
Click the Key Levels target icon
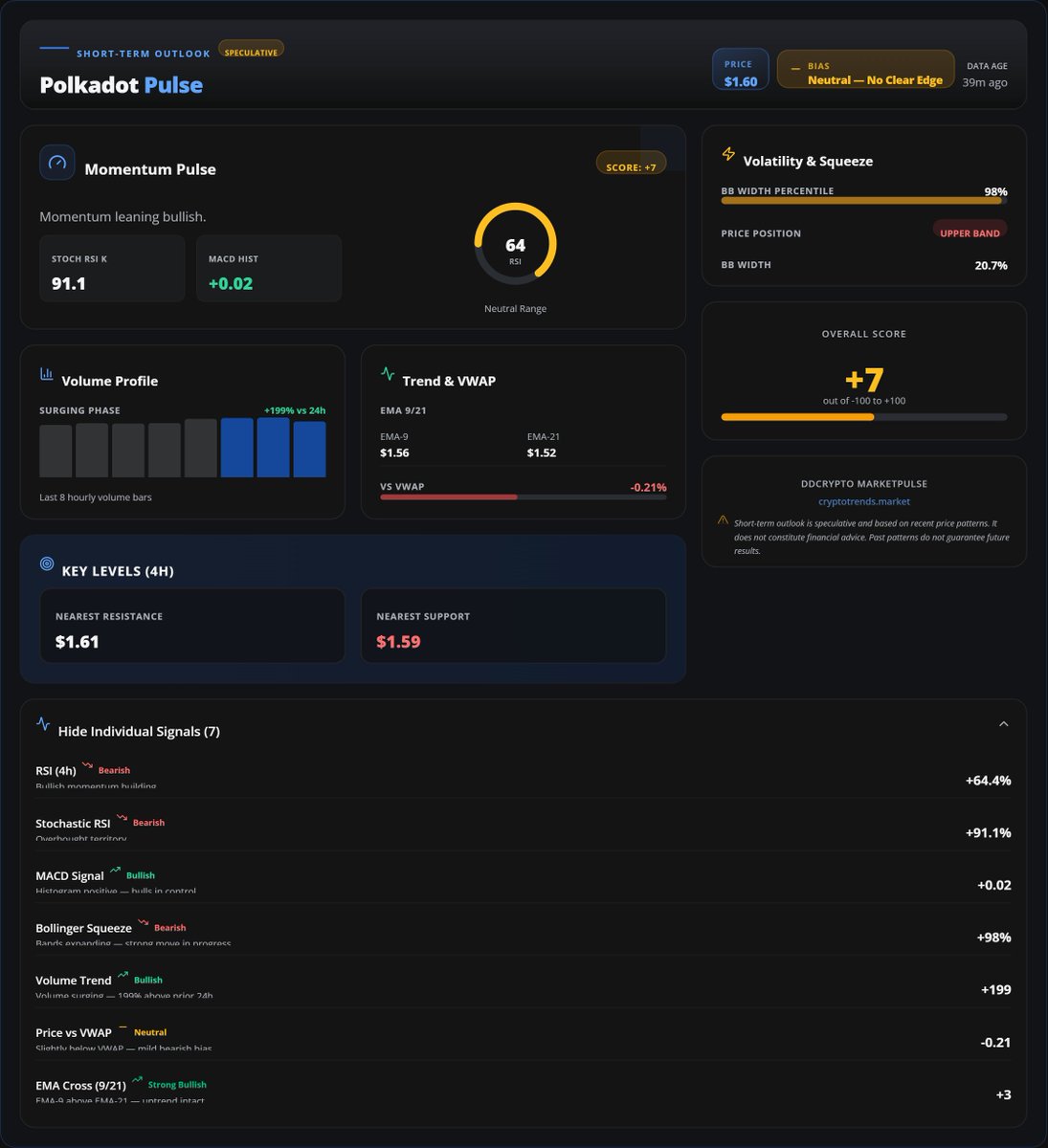47,564
